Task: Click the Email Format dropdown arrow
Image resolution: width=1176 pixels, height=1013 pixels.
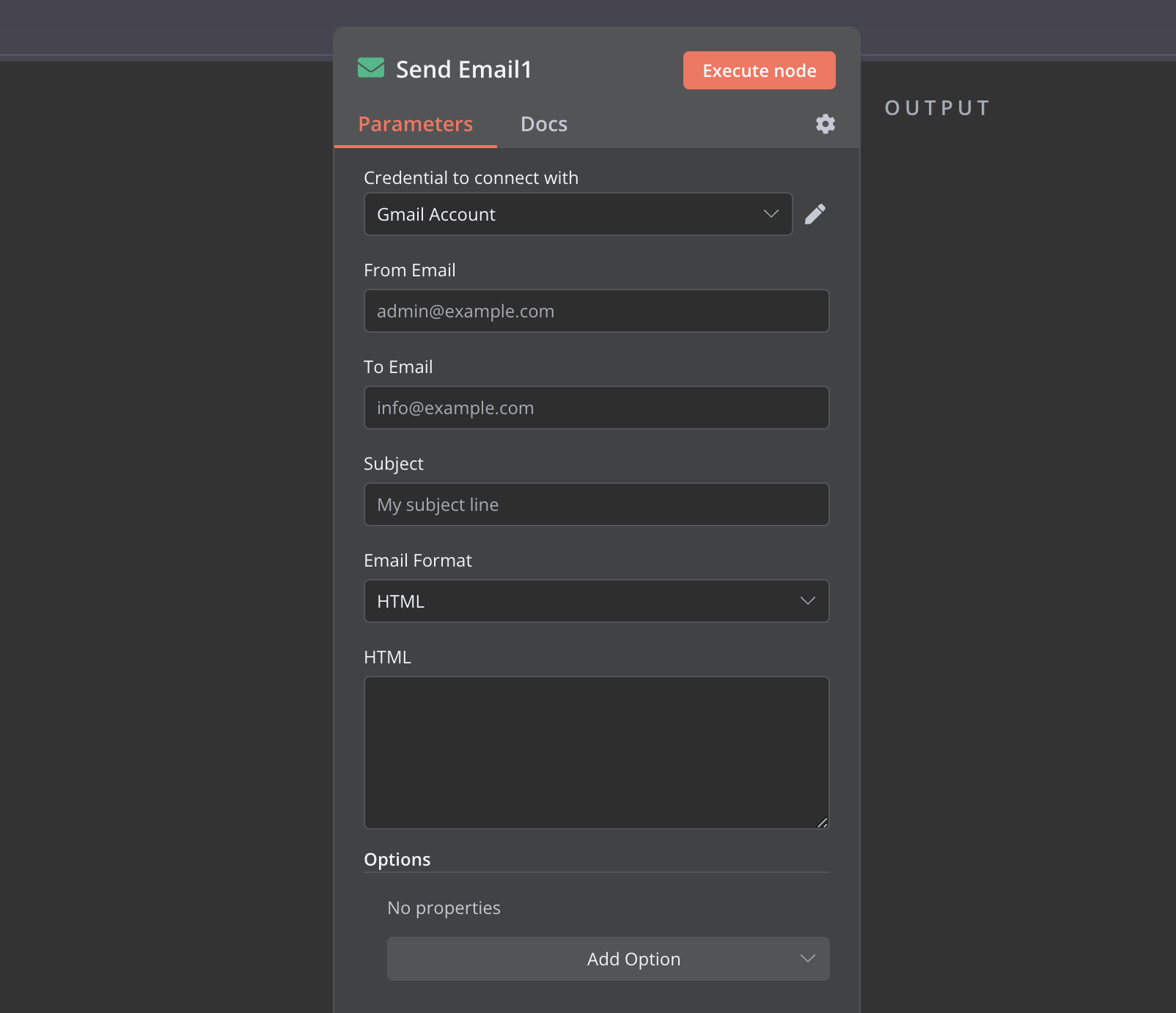Action: [x=807, y=600]
